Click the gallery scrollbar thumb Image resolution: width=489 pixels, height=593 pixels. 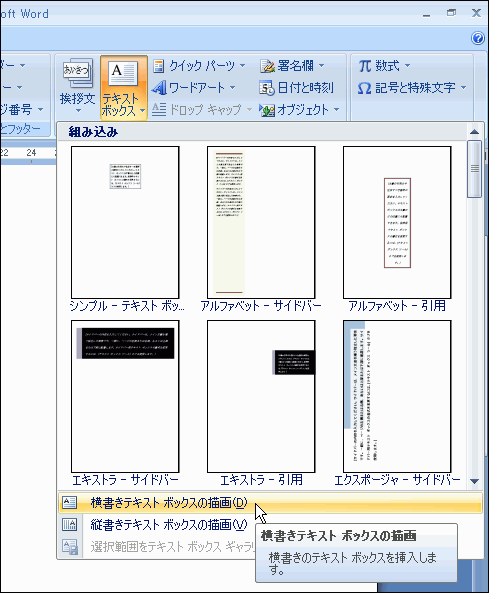474,169
